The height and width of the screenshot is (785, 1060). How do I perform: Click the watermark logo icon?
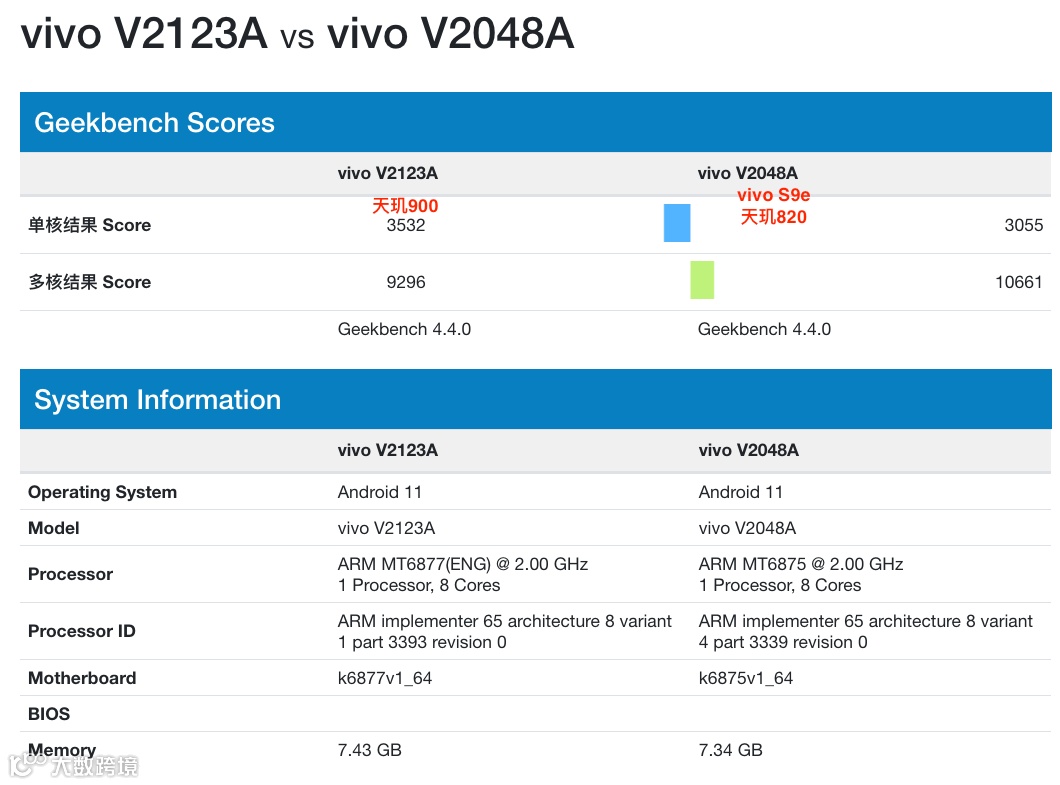pyautogui.click(x=27, y=765)
